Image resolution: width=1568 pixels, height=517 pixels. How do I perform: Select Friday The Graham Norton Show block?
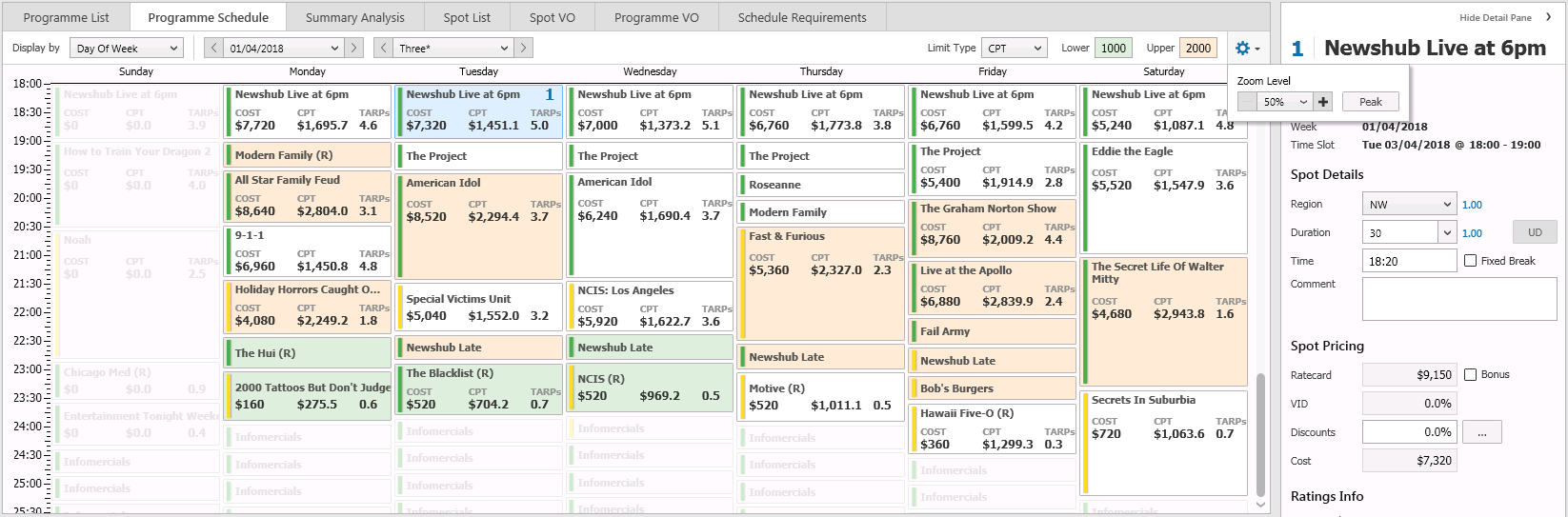click(993, 227)
